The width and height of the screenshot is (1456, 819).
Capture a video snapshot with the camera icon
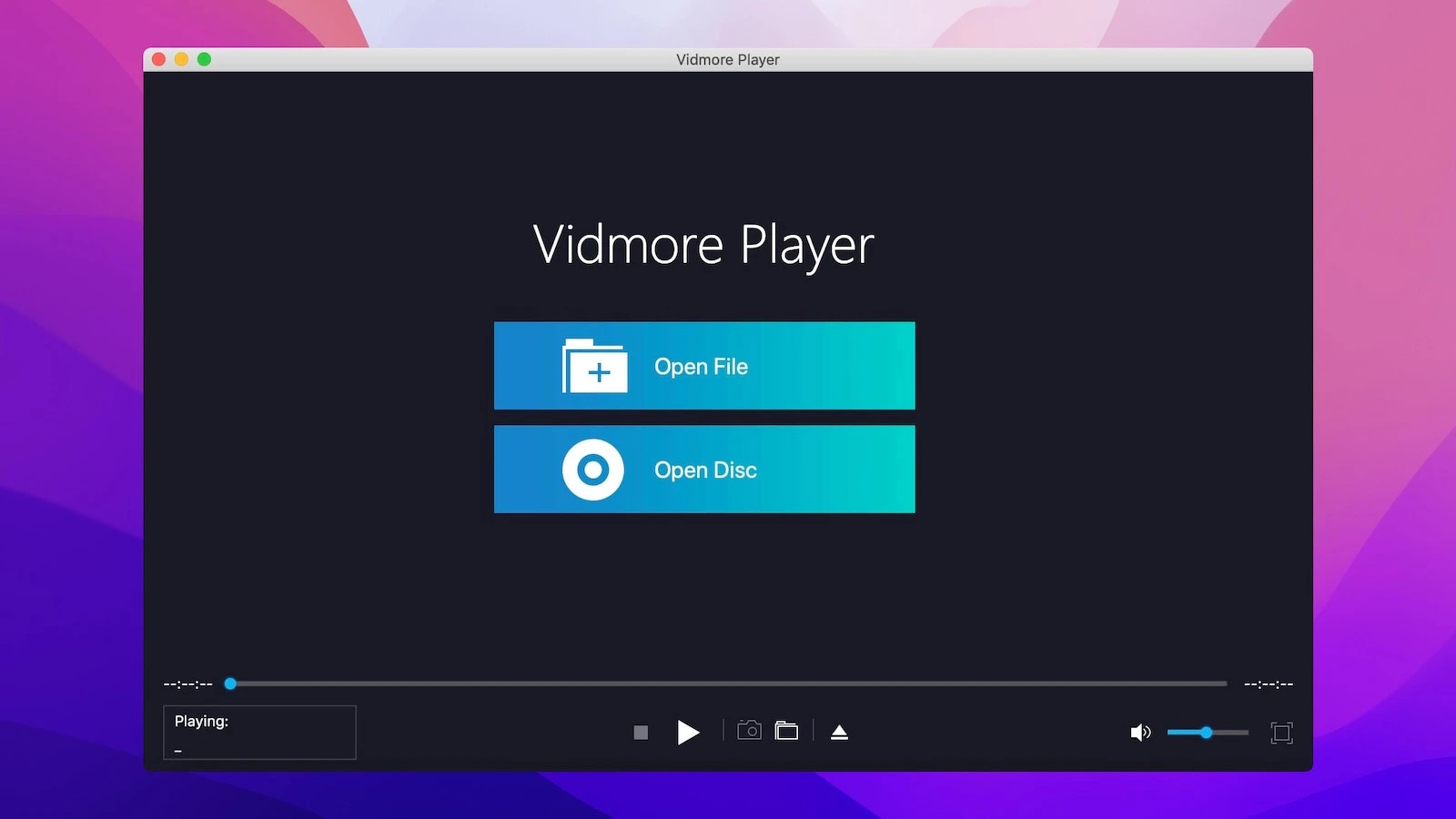(x=748, y=731)
